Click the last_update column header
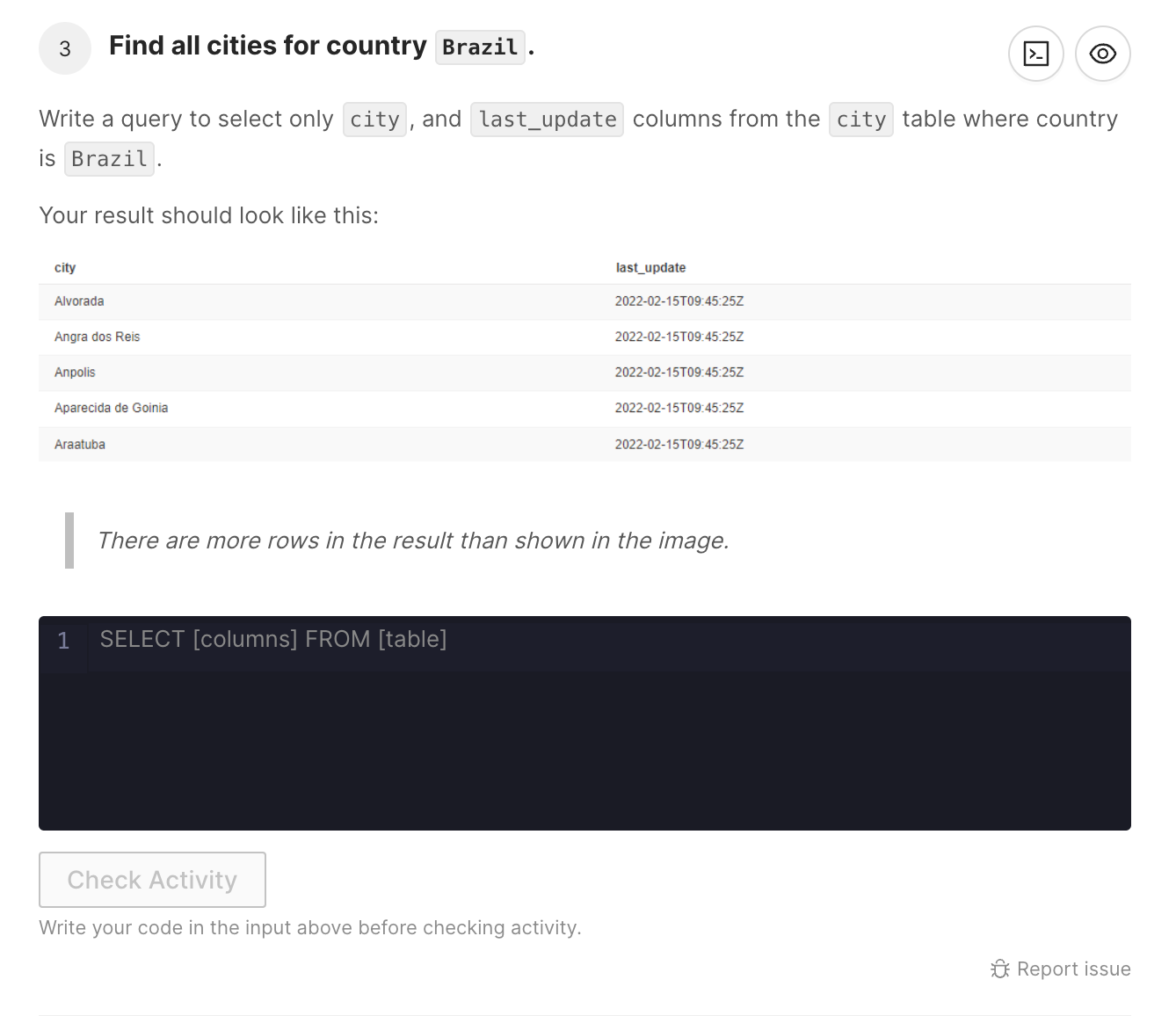 point(650,267)
